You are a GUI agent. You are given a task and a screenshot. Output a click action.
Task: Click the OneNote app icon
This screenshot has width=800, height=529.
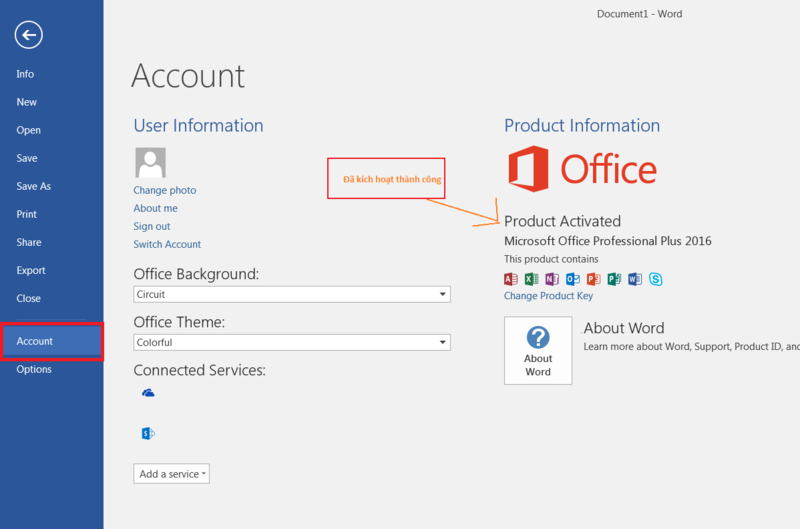552,279
